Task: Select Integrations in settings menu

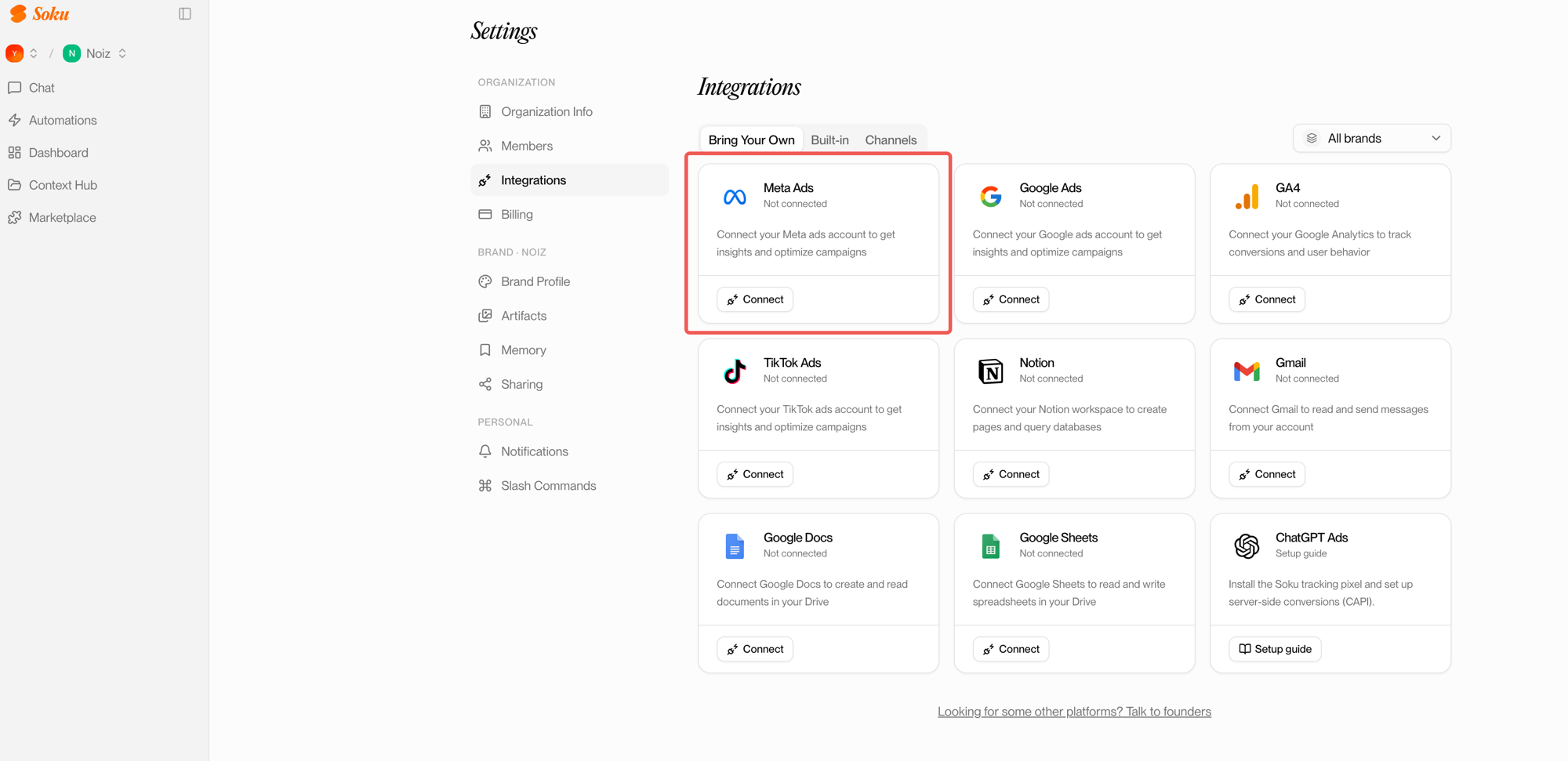Action: pos(569,180)
